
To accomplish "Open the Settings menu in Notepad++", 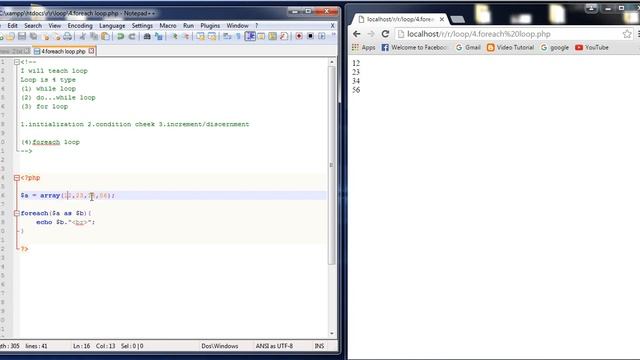I will [142, 25].
